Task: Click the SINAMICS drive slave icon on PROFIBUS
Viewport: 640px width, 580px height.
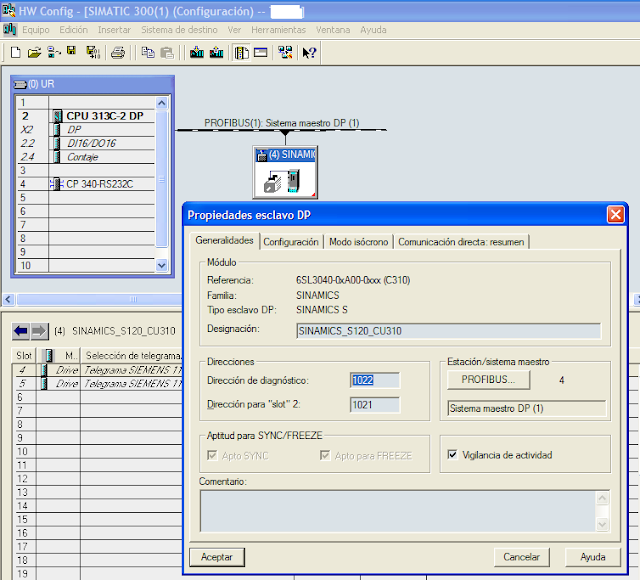Action: click(285, 172)
